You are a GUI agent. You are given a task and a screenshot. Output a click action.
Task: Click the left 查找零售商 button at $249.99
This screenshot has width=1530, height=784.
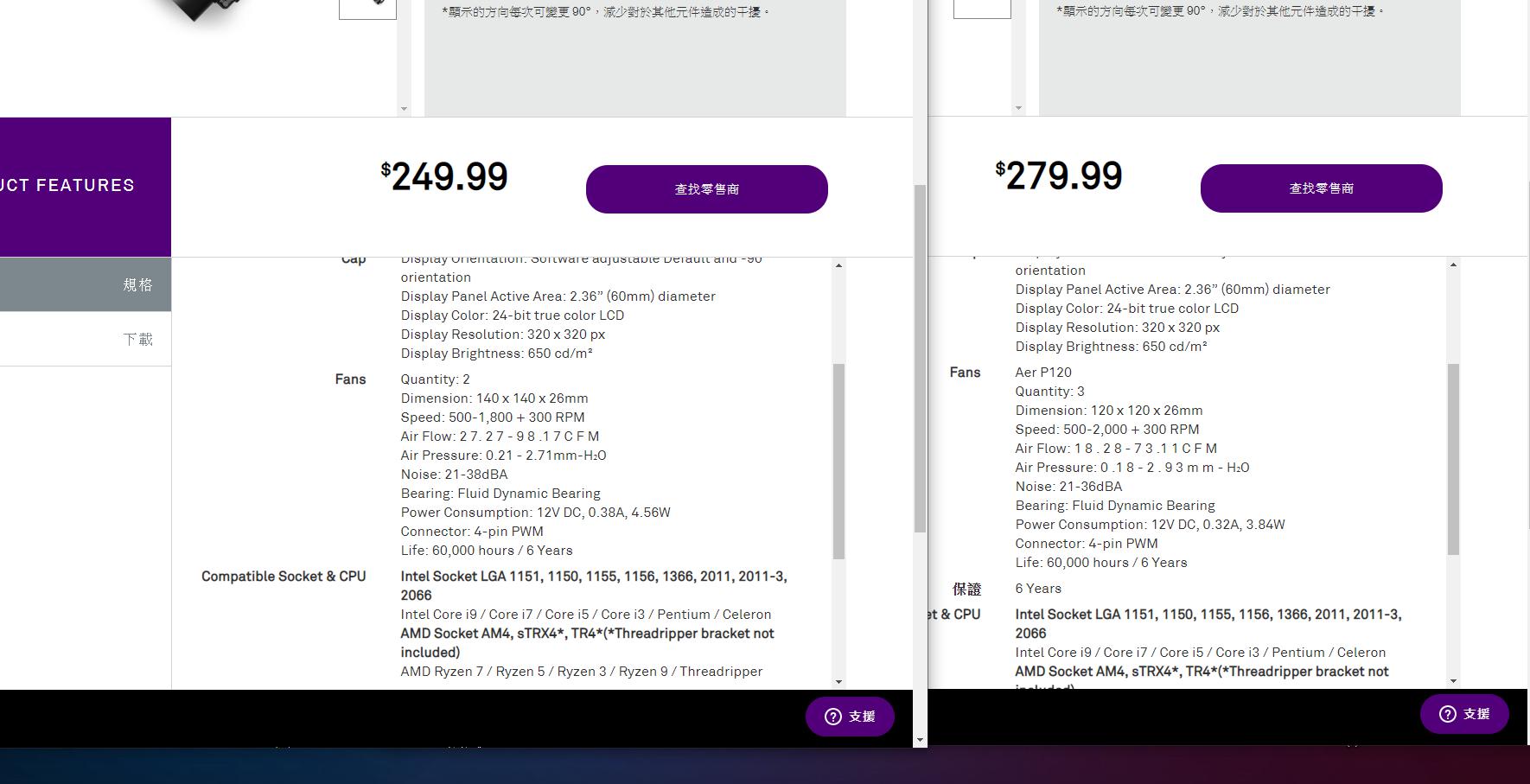coord(706,189)
